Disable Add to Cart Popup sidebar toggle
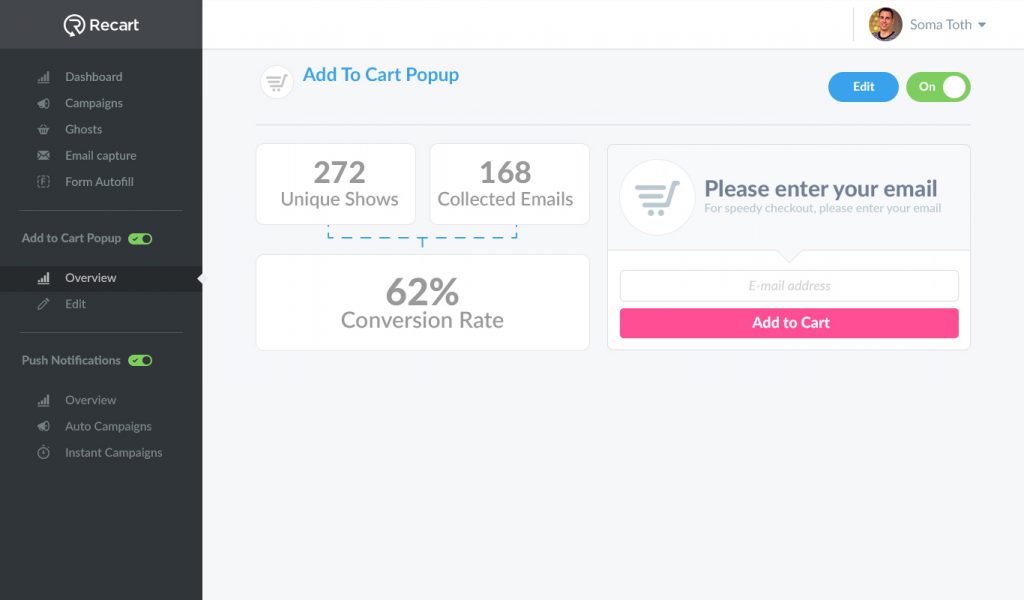 pos(140,238)
